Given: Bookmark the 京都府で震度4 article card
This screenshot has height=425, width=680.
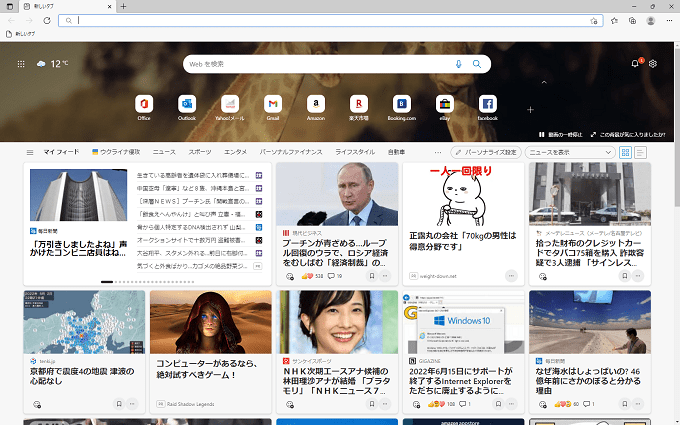Looking at the screenshot, I should coord(119,404).
